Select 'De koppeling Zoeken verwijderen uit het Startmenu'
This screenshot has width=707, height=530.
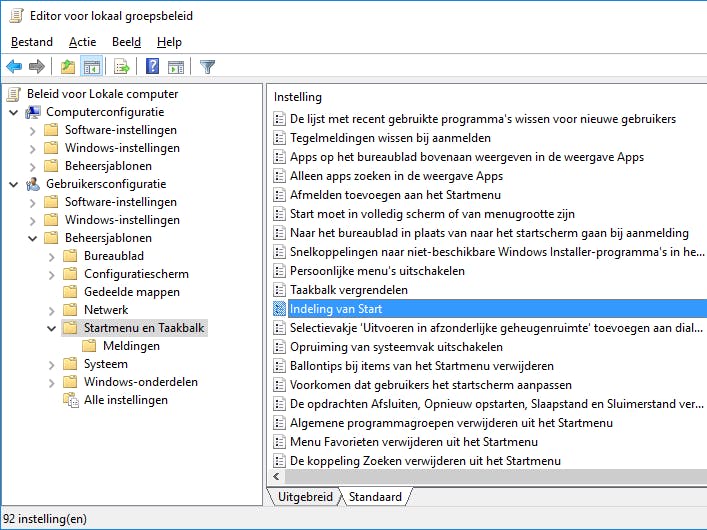tap(425, 461)
